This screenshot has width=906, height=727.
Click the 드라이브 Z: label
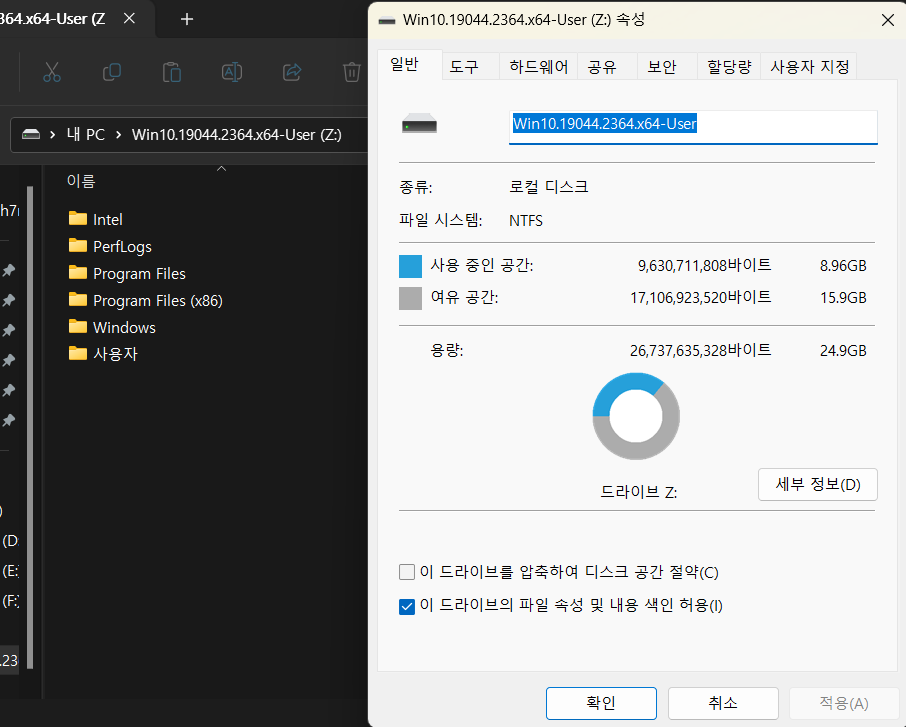pyautogui.click(x=638, y=492)
